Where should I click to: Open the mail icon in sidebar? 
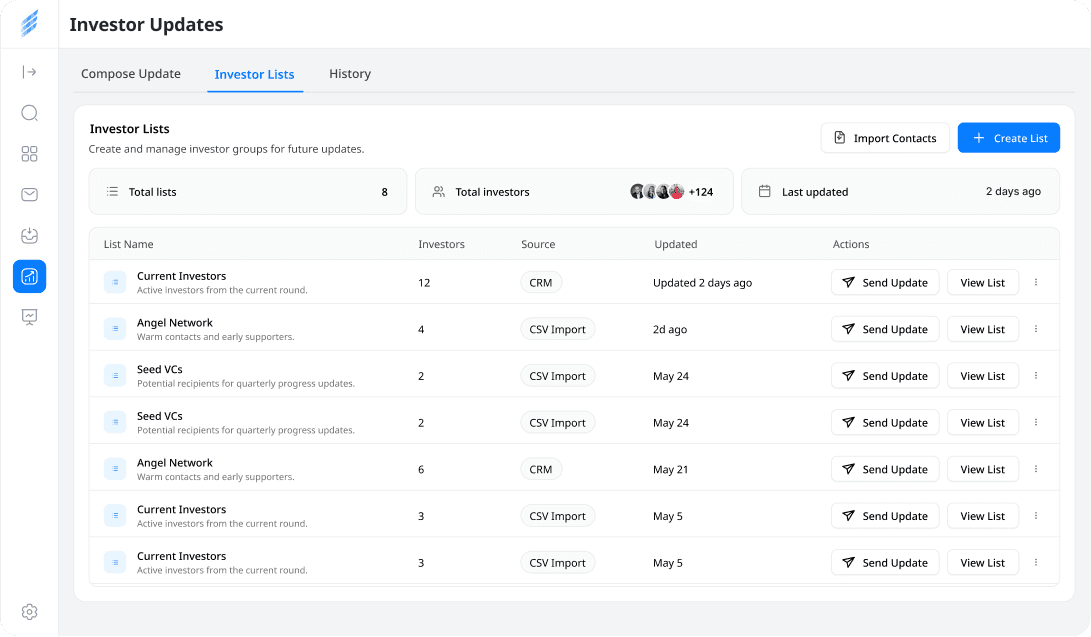(29, 195)
